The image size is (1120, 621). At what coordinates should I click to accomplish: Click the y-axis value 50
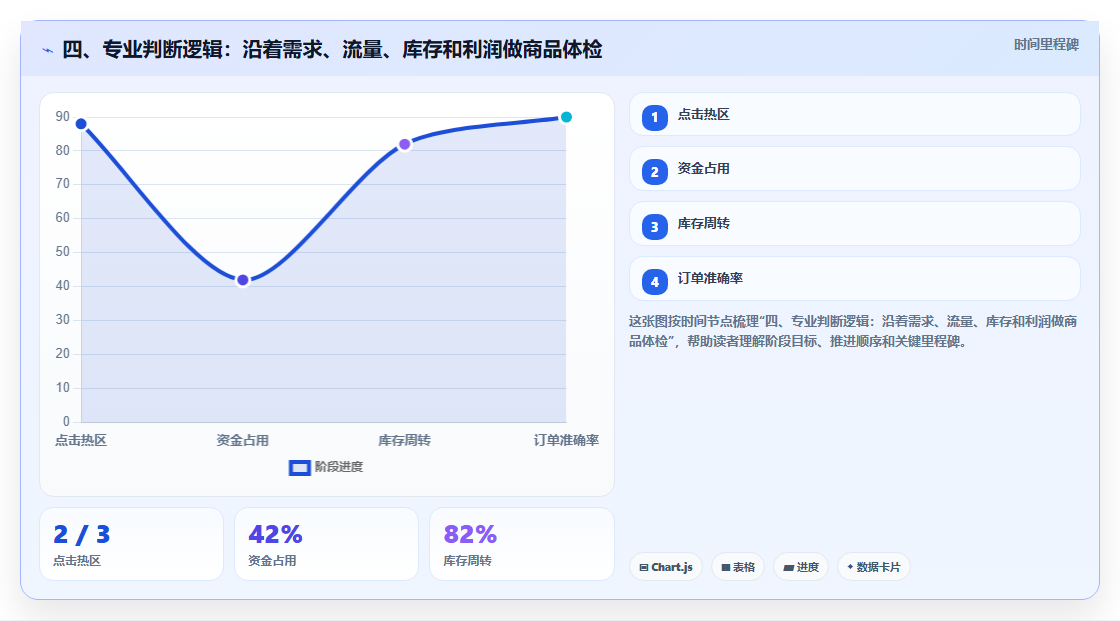[63, 252]
